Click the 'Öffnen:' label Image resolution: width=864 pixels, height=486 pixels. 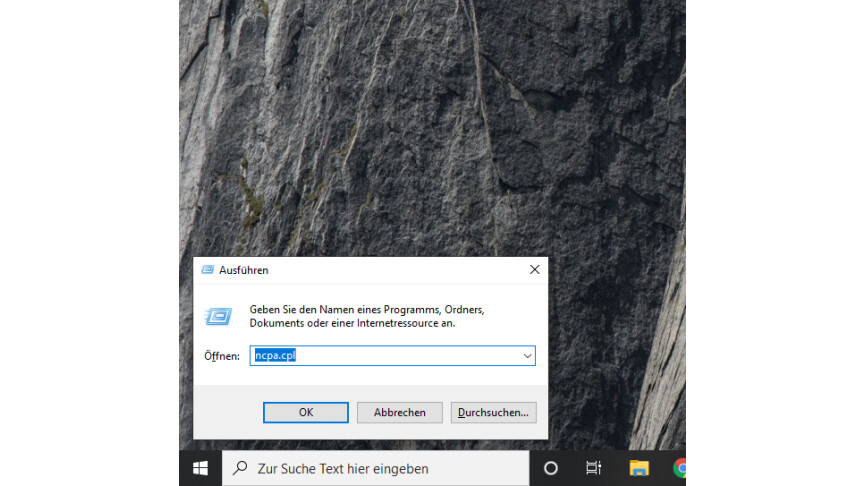click(221, 357)
